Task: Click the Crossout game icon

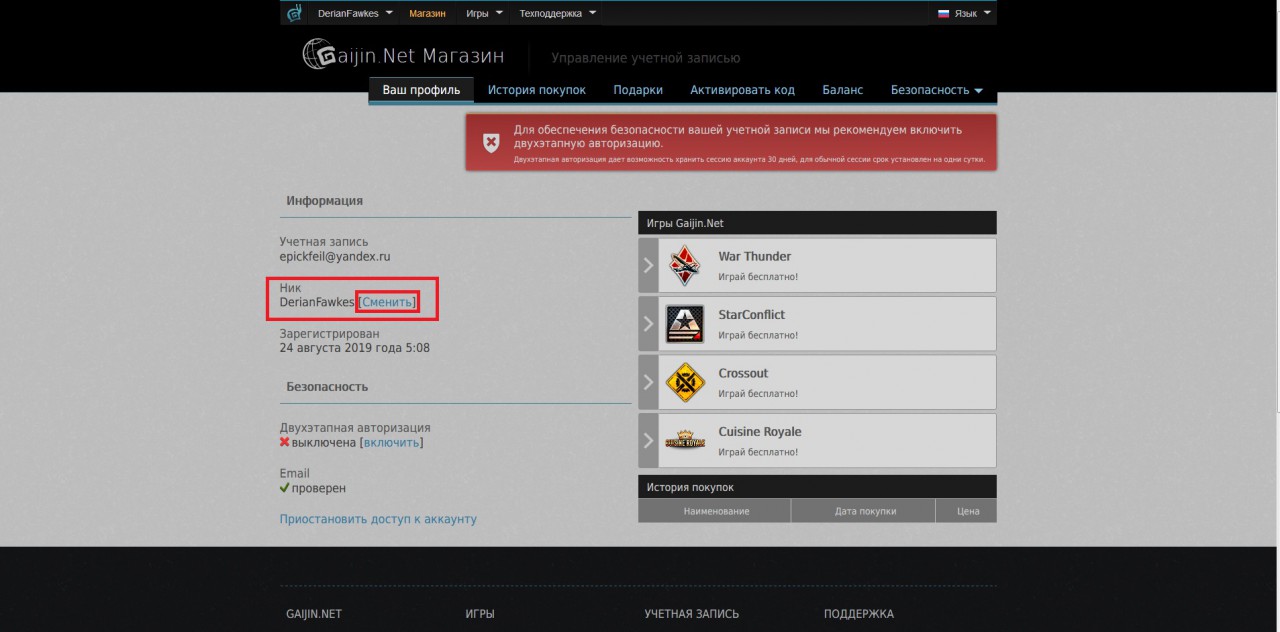Action: 685,382
